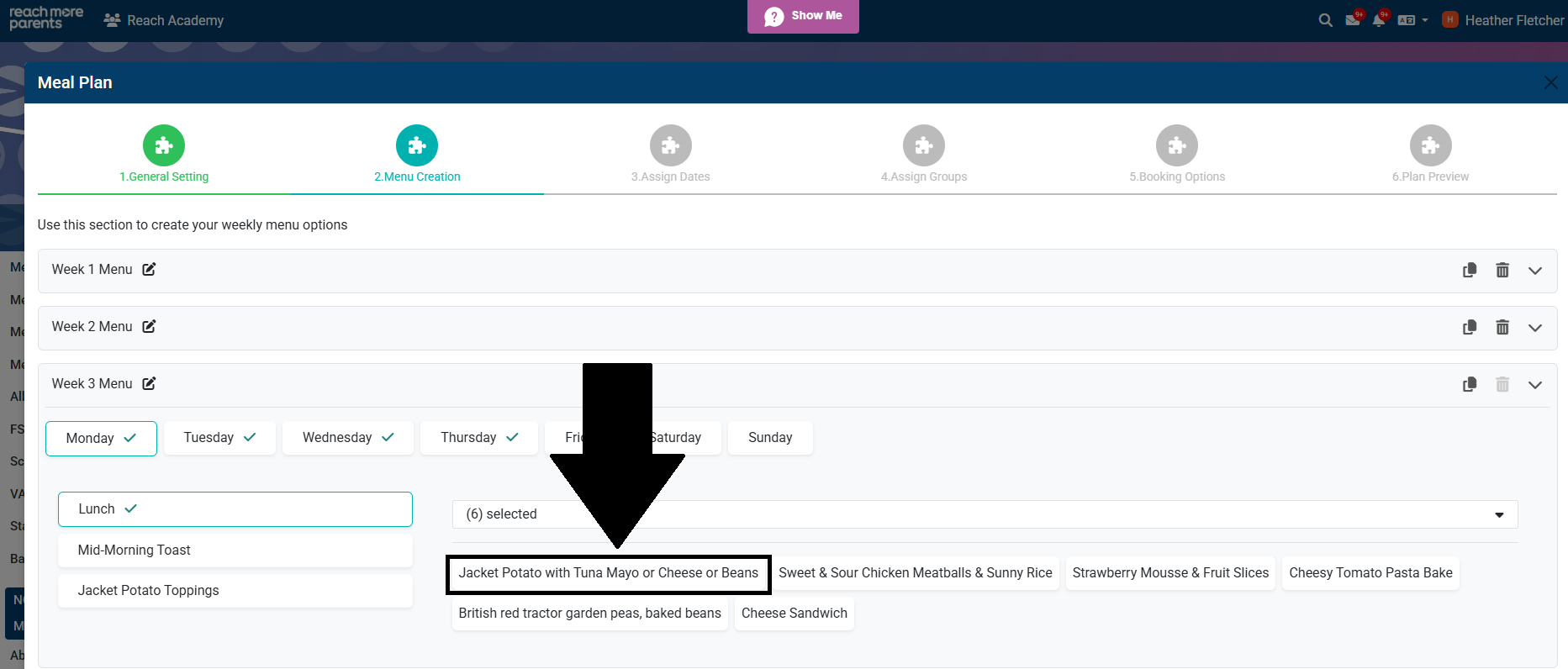Collapse the Week 3 Menu section chevron
1568x669 pixels.
1534,385
